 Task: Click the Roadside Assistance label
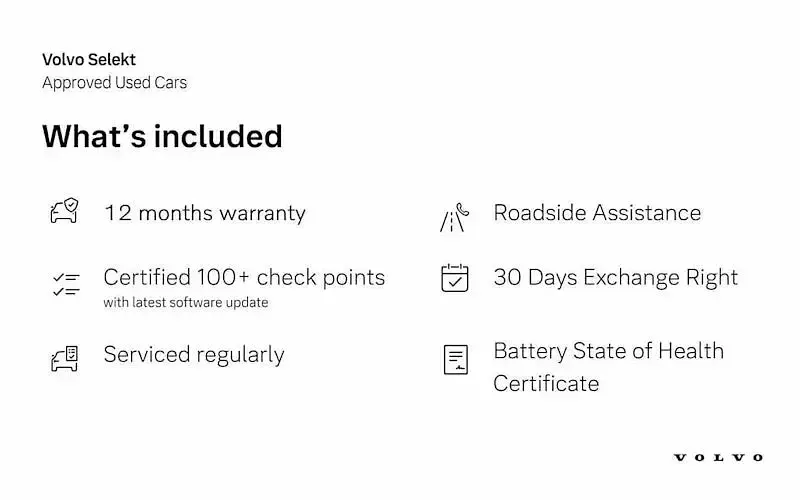[x=597, y=213]
